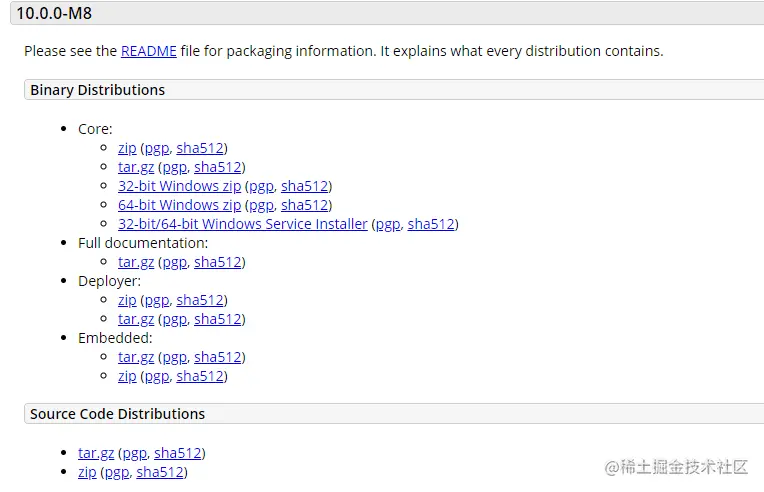Download the source code tar.gz
Viewport: 764px width, 492px height.
(96, 453)
